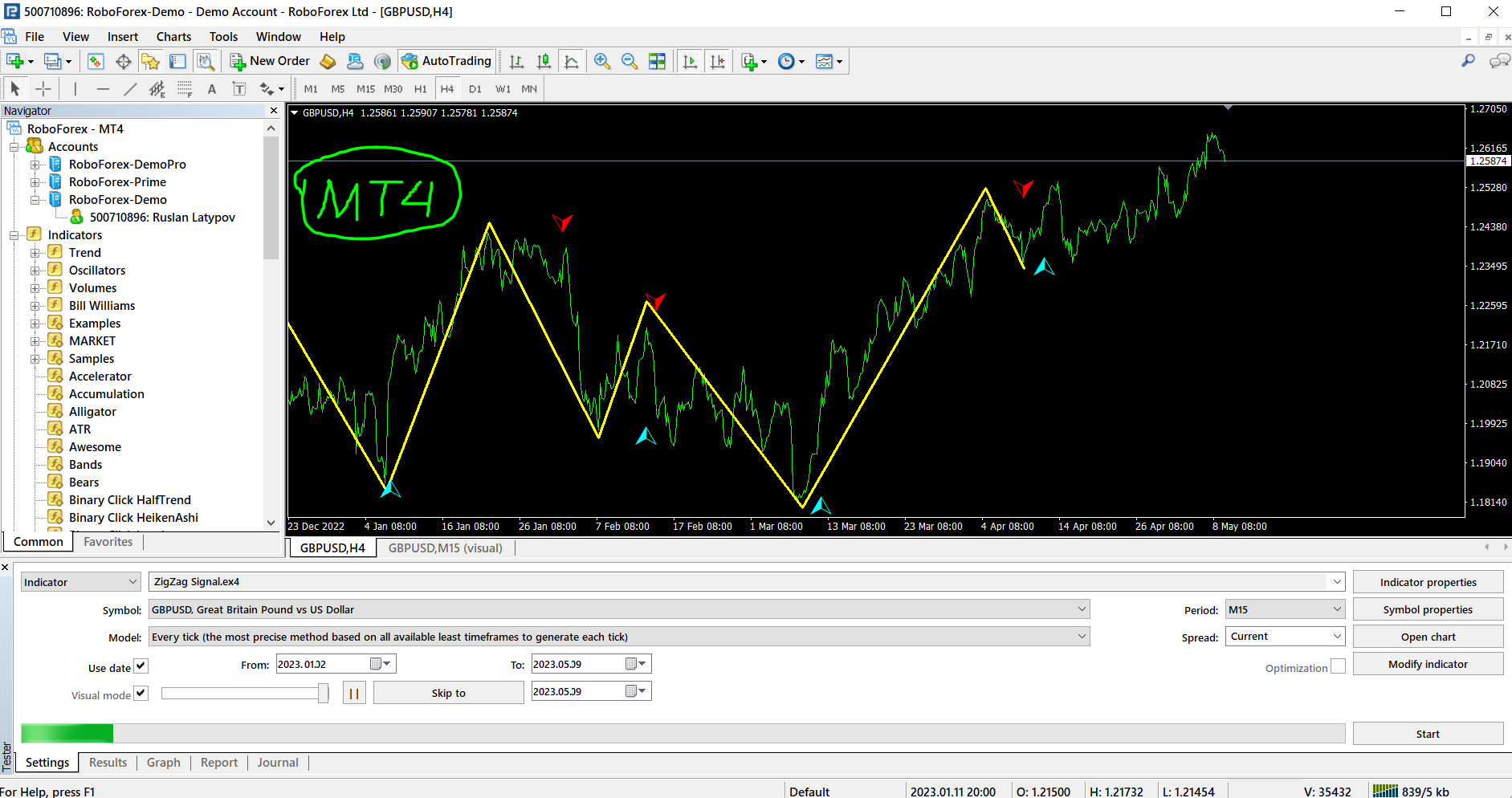Click the From date input field

coord(336,664)
